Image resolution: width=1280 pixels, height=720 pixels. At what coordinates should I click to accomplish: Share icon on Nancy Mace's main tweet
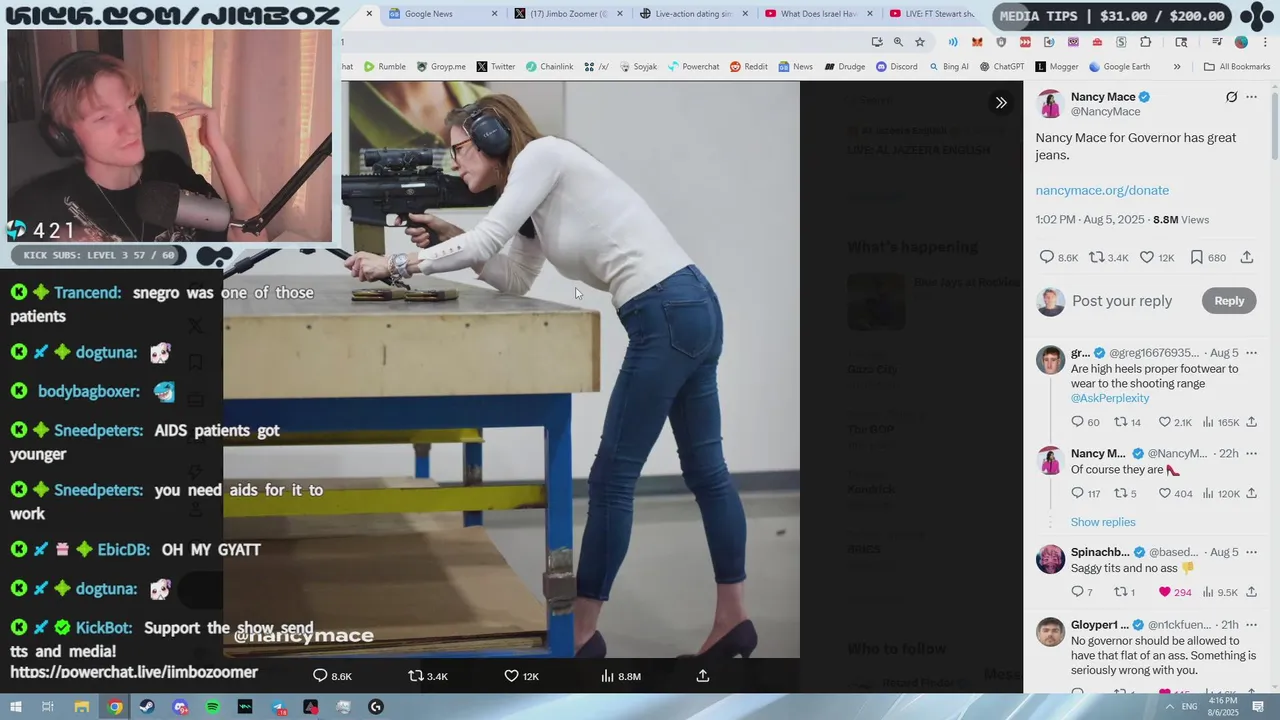pyautogui.click(x=1247, y=257)
